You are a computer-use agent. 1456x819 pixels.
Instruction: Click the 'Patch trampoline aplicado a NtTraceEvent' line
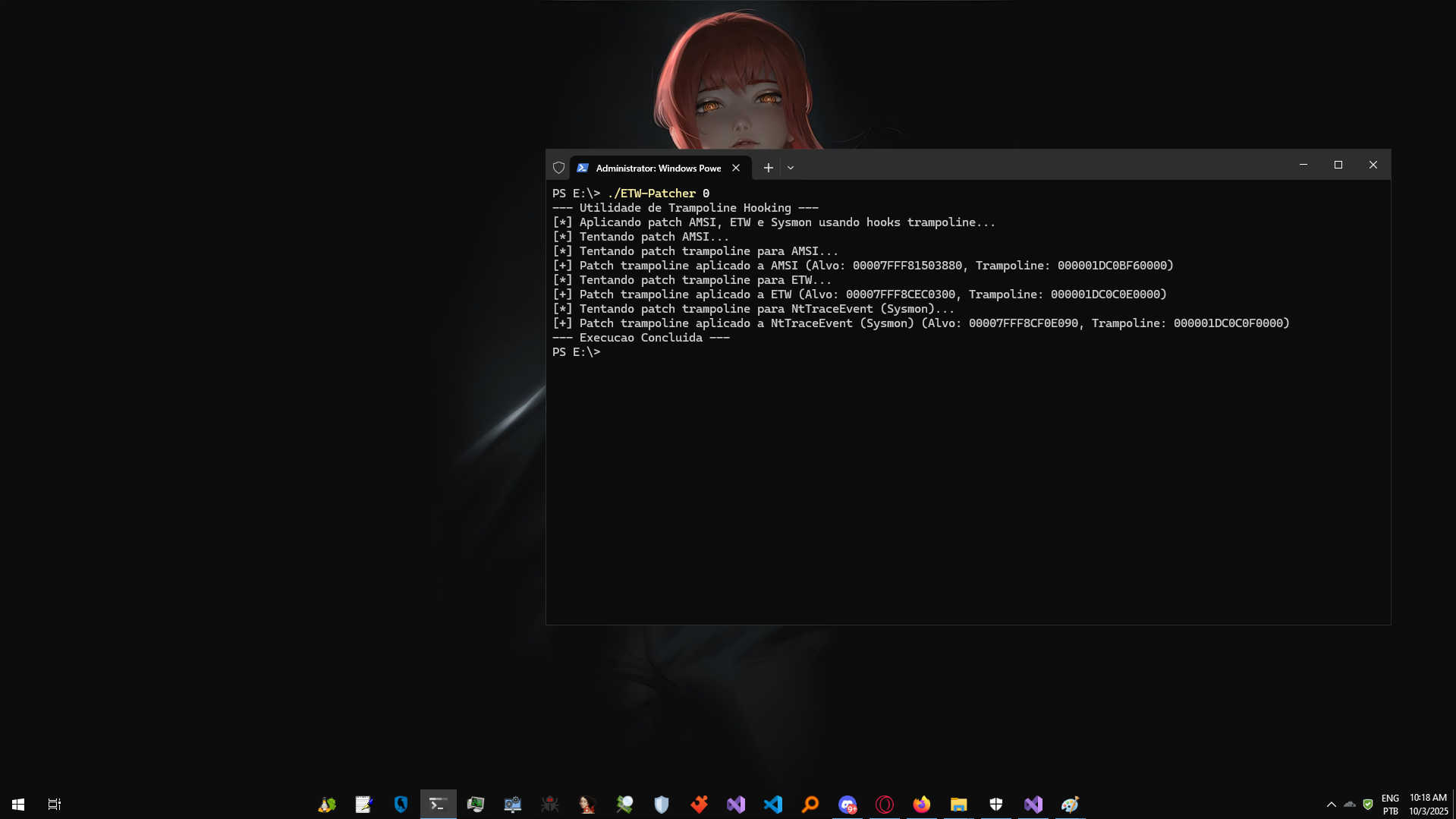921,323
